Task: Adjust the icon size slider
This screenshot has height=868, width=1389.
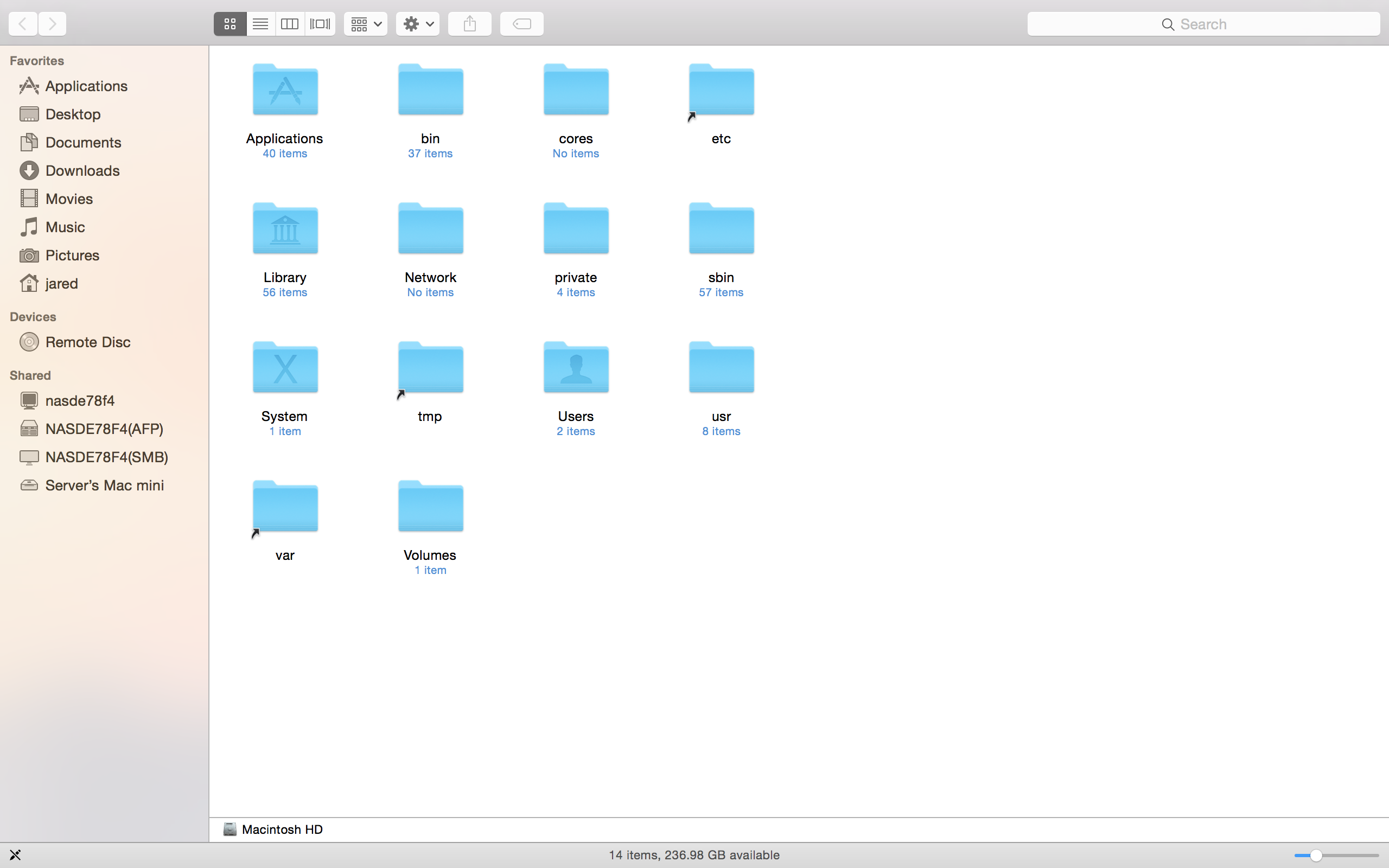Action: point(1336,856)
